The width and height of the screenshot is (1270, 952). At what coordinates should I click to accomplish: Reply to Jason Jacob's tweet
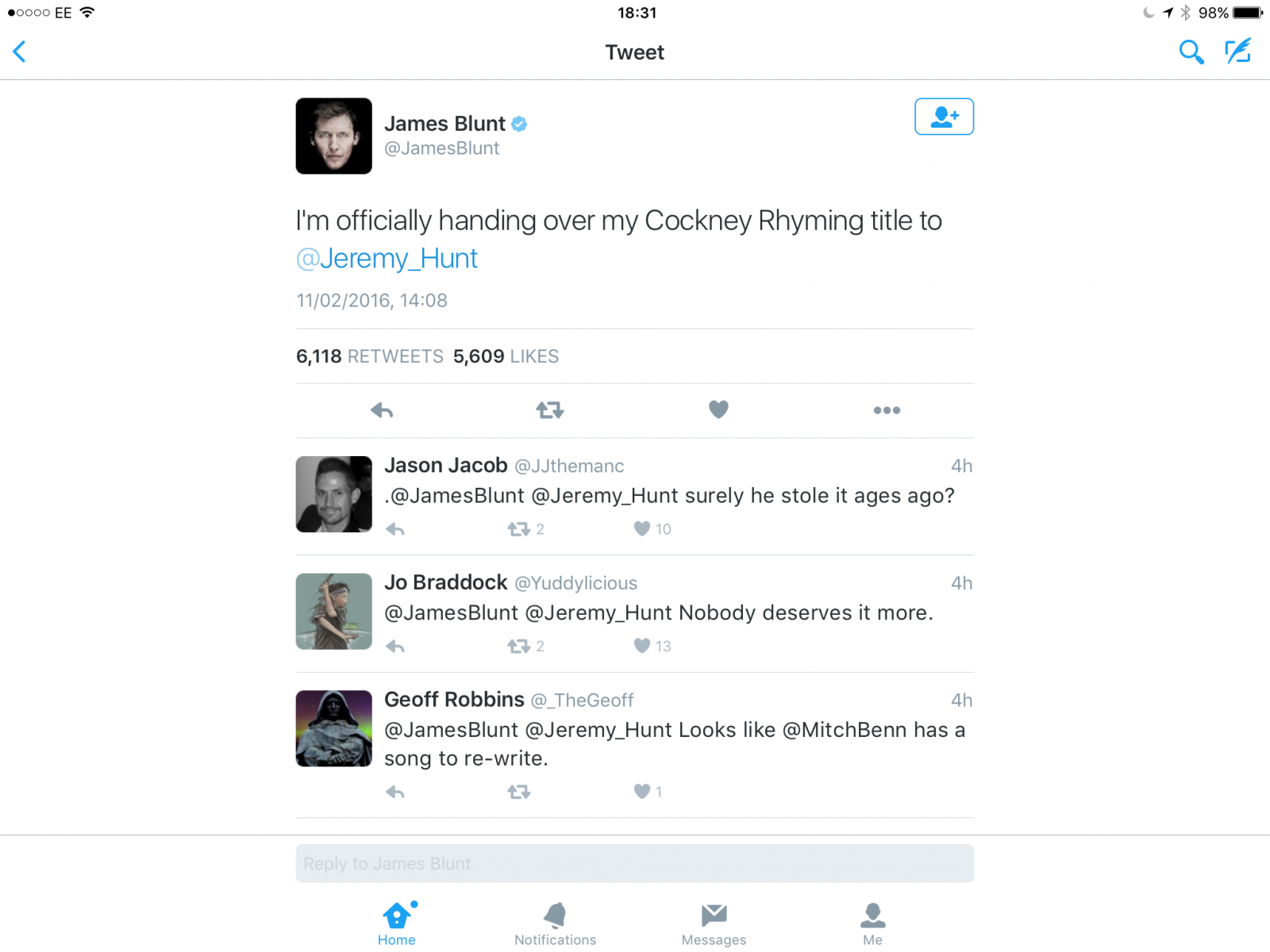pos(395,529)
